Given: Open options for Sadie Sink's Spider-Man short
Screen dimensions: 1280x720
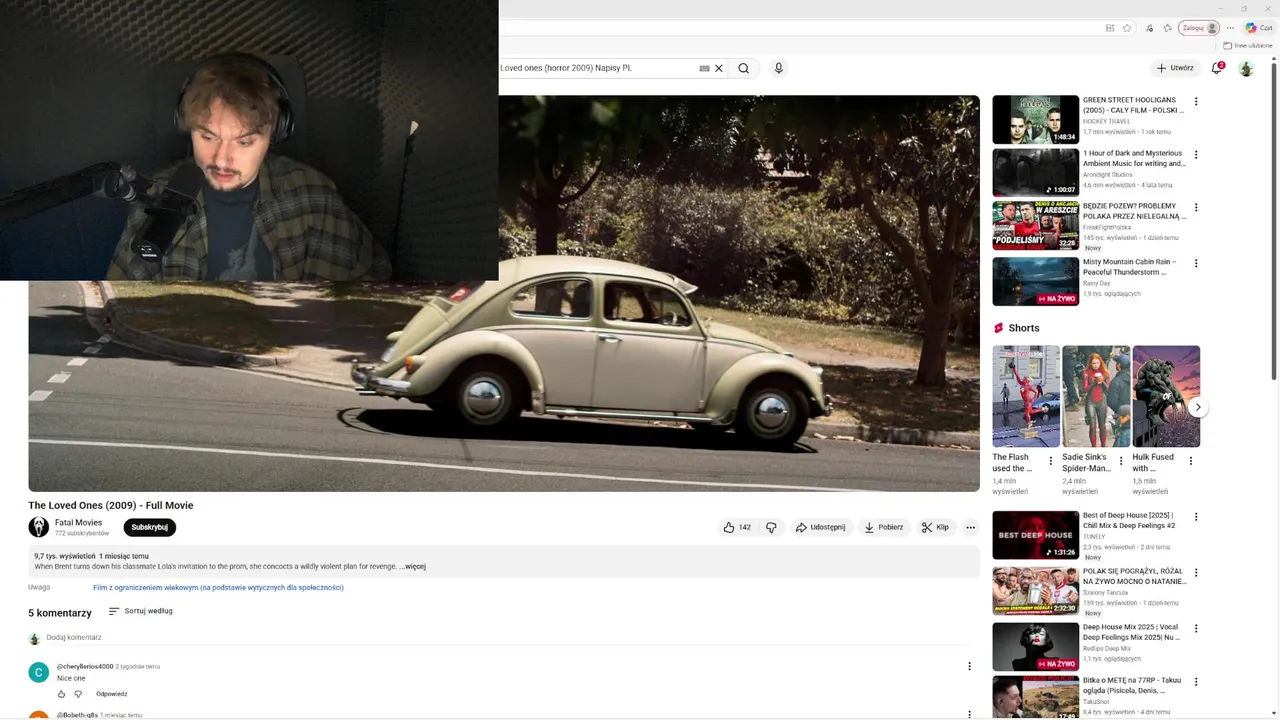Looking at the screenshot, I should point(1120,461).
